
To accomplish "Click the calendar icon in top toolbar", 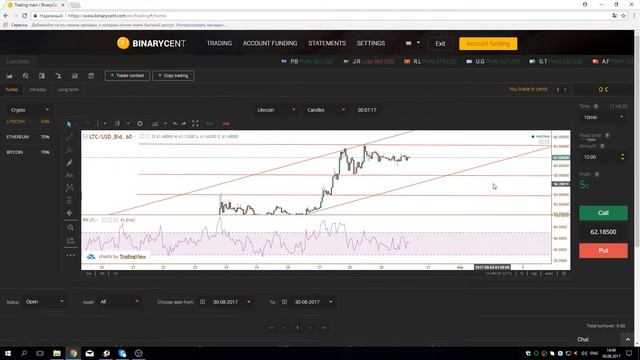I will (91, 76).
